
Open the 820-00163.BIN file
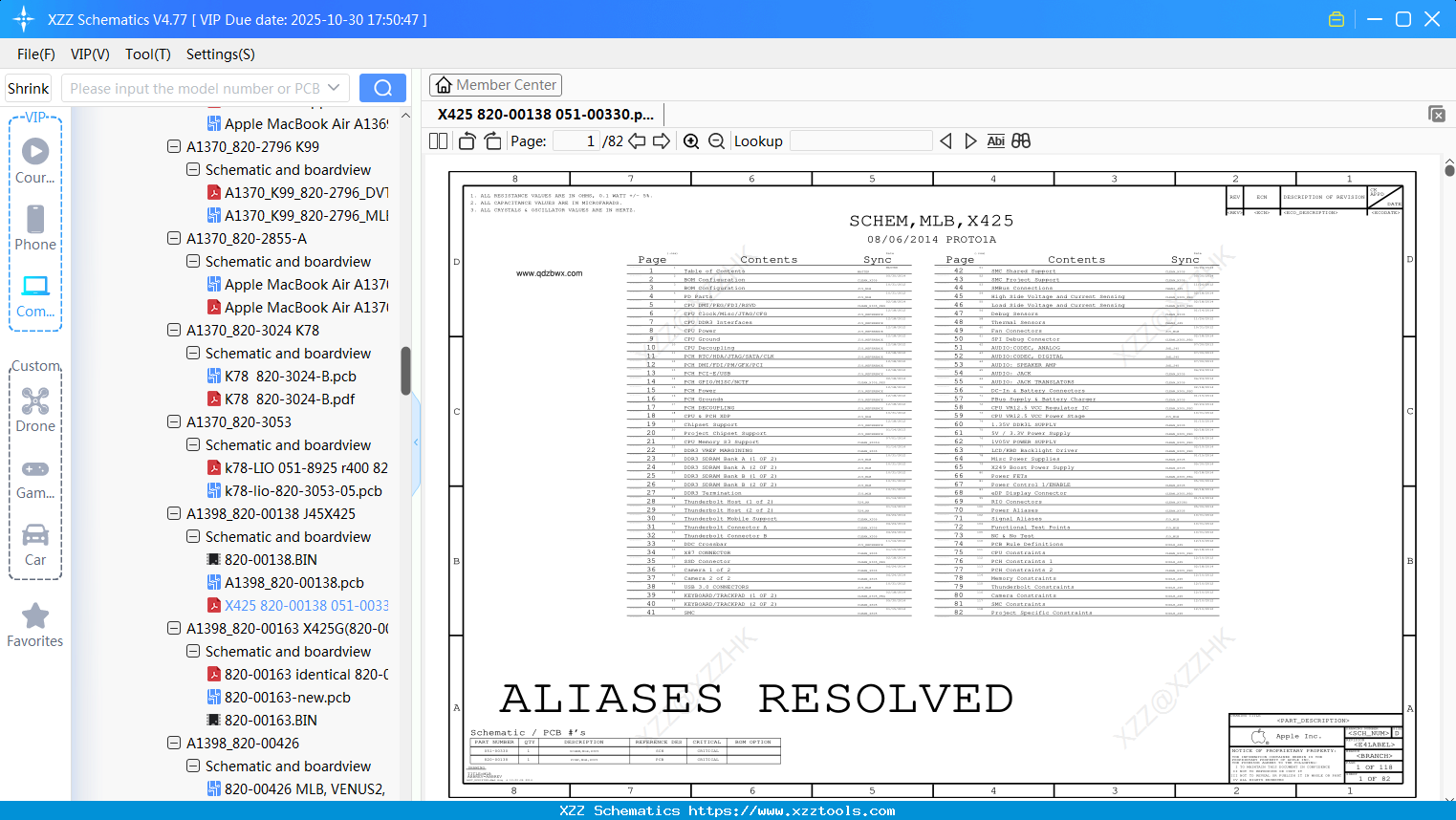pos(262,721)
